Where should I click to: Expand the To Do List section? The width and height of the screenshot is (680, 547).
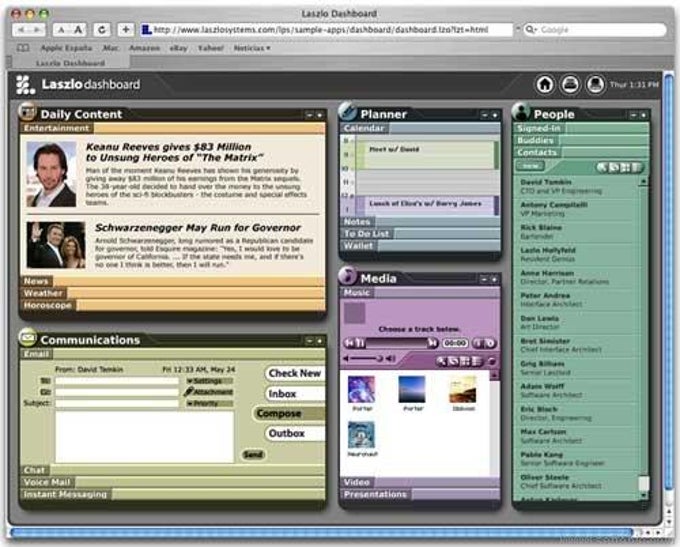[x=420, y=234]
